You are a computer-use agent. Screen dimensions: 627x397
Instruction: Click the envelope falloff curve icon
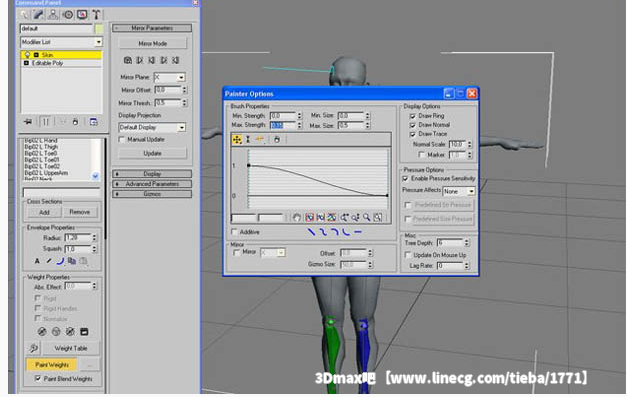pyautogui.click(x=60, y=261)
